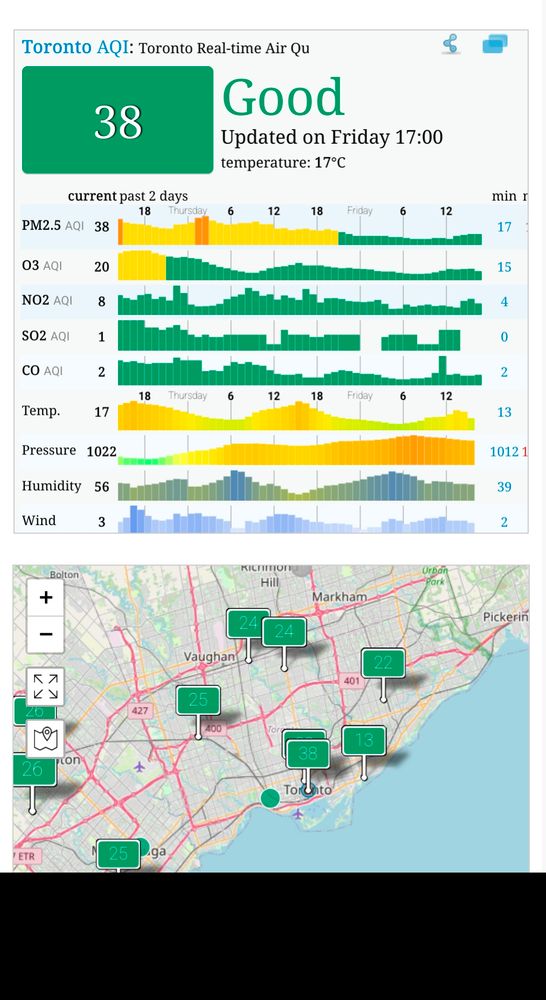Click the NO2 history bar chart
The image size is (546, 1000).
click(x=300, y=300)
